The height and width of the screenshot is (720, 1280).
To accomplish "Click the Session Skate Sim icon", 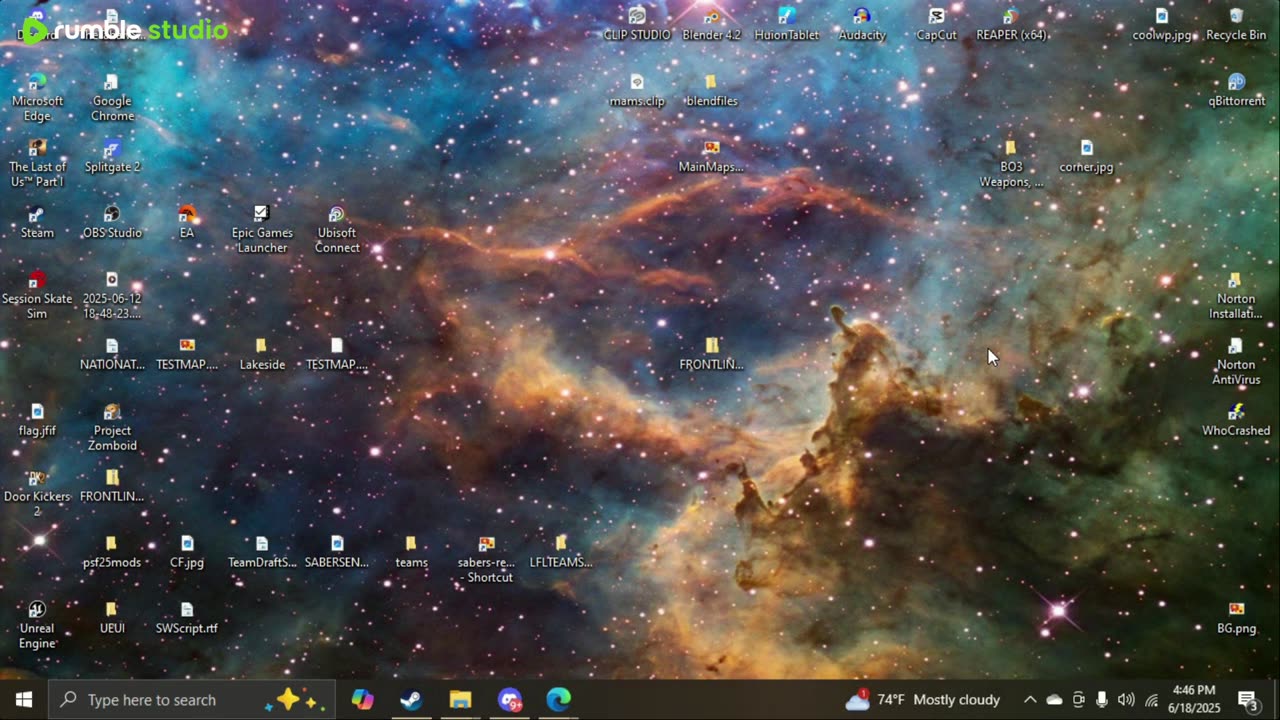I will click(x=37, y=296).
